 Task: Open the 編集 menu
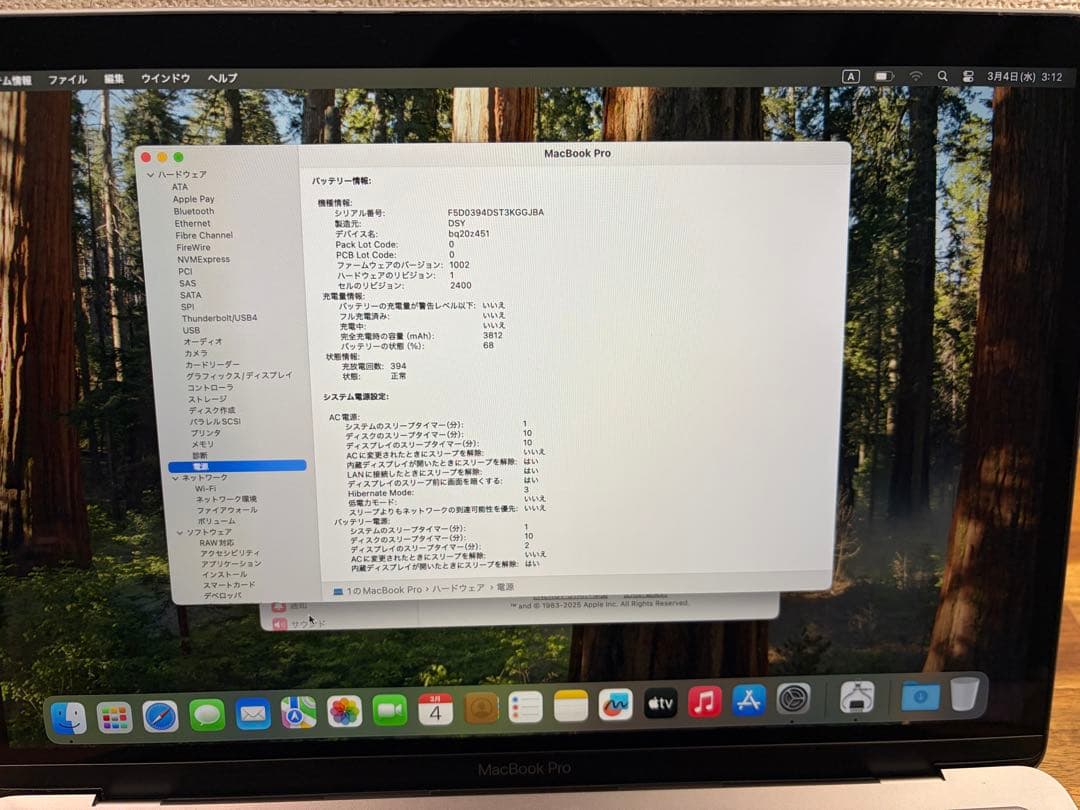coord(114,79)
